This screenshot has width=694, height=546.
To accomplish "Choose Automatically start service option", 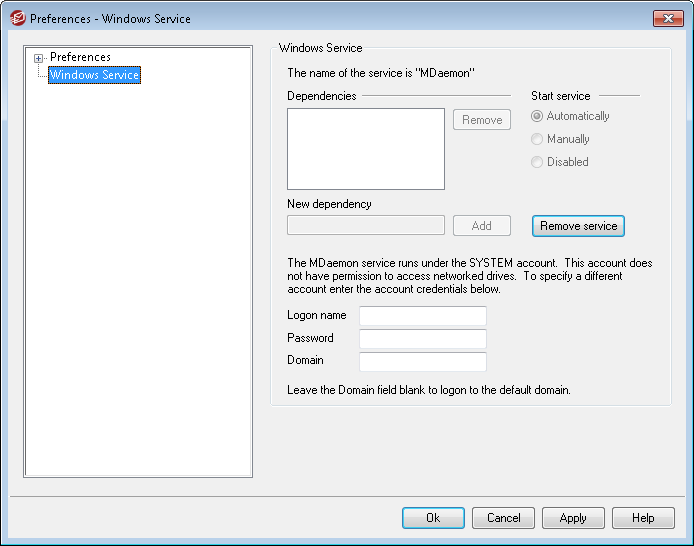I will point(538,117).
